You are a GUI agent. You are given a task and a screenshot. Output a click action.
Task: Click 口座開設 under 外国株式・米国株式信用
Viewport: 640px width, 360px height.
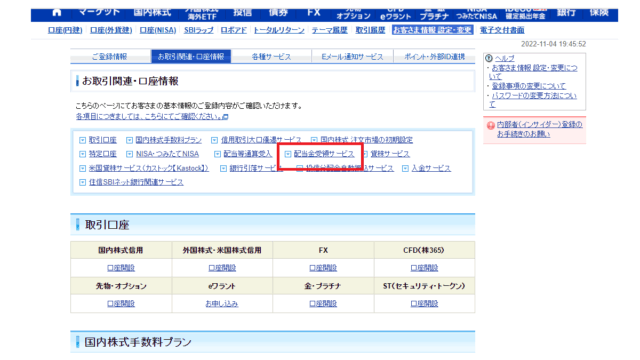[222, 268]
